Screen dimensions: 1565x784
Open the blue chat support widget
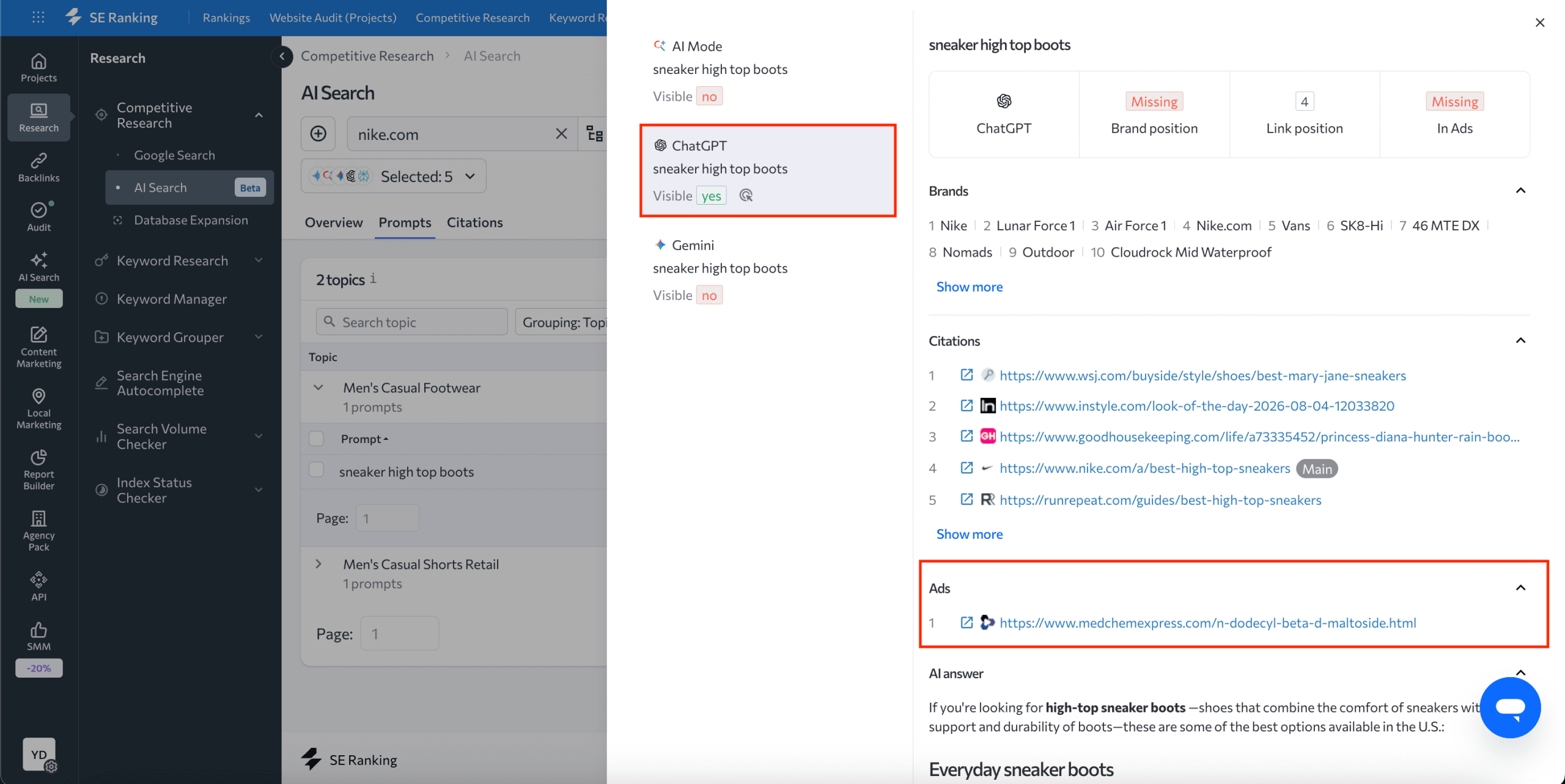(1510, 708)
